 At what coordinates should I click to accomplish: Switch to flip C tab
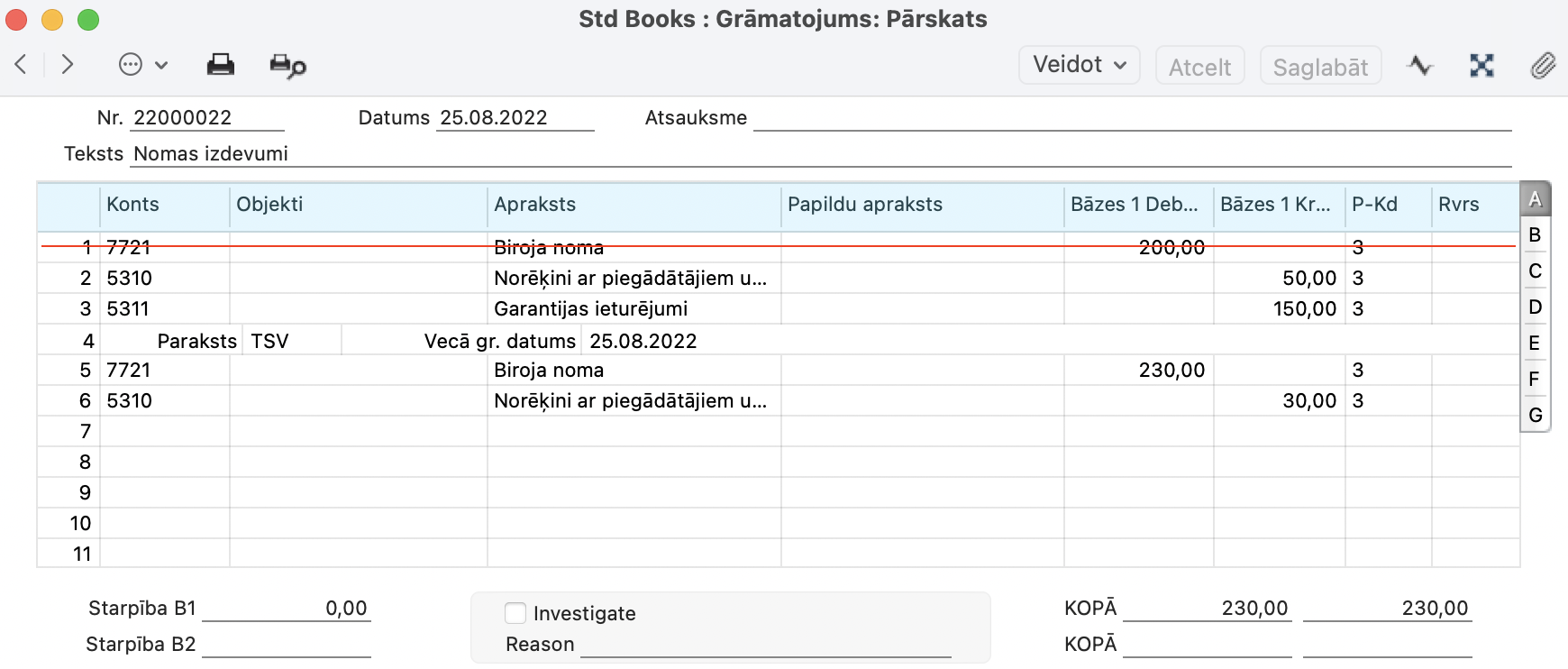pyautogui.click(x=1535, y=270)
